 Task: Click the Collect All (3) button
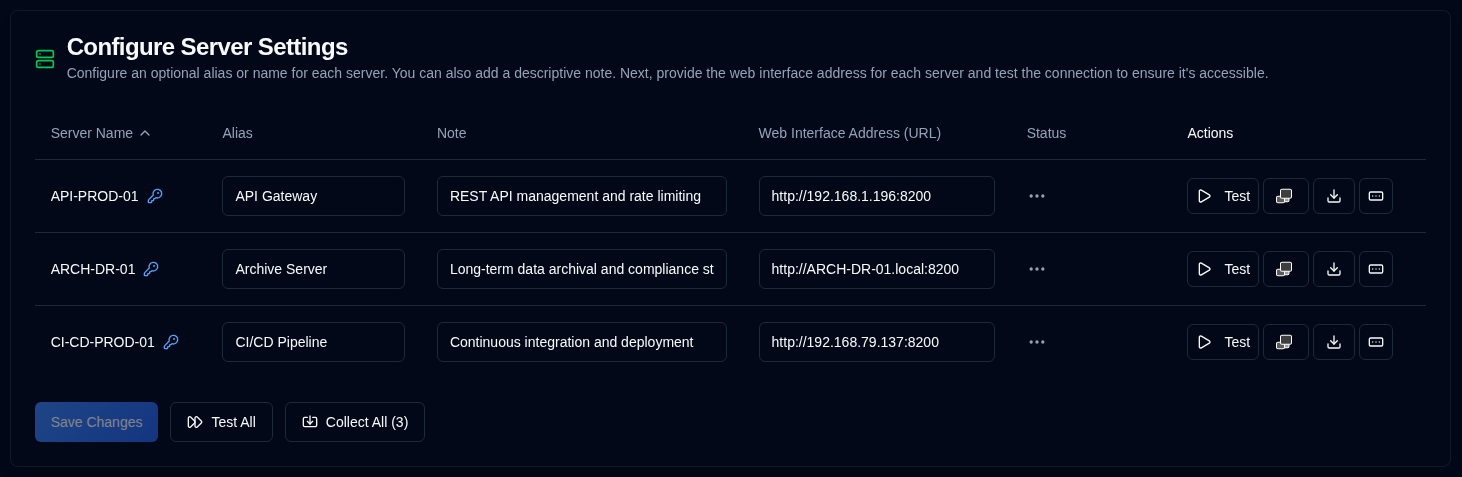coord(355,422)
